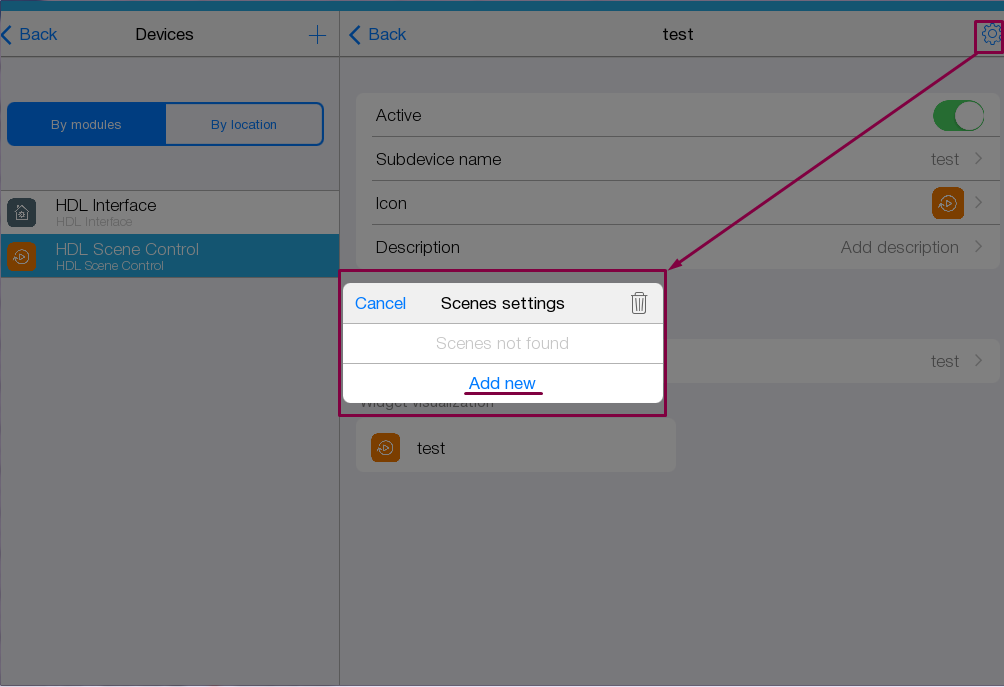The height and width of the screenshot is (687, 1004).
Task: Open Description row chevron
Action: tap(978, 247)
